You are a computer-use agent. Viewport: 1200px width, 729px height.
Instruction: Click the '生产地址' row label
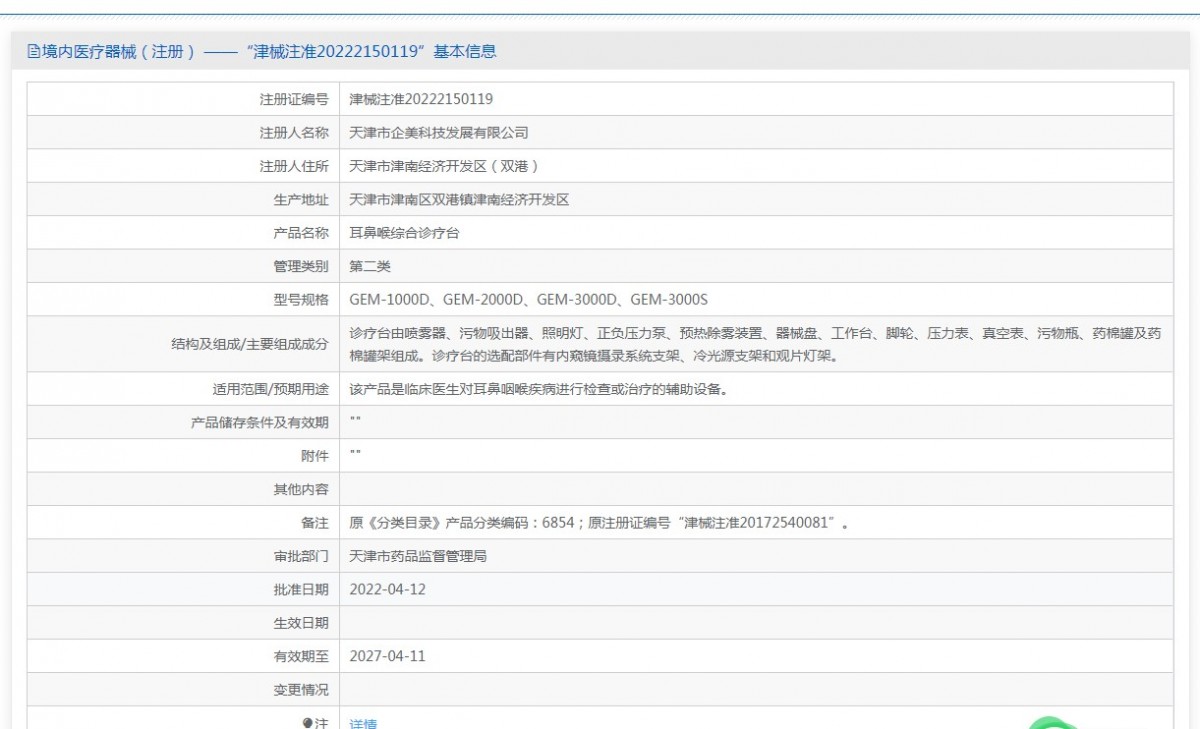tap(301, 199)
